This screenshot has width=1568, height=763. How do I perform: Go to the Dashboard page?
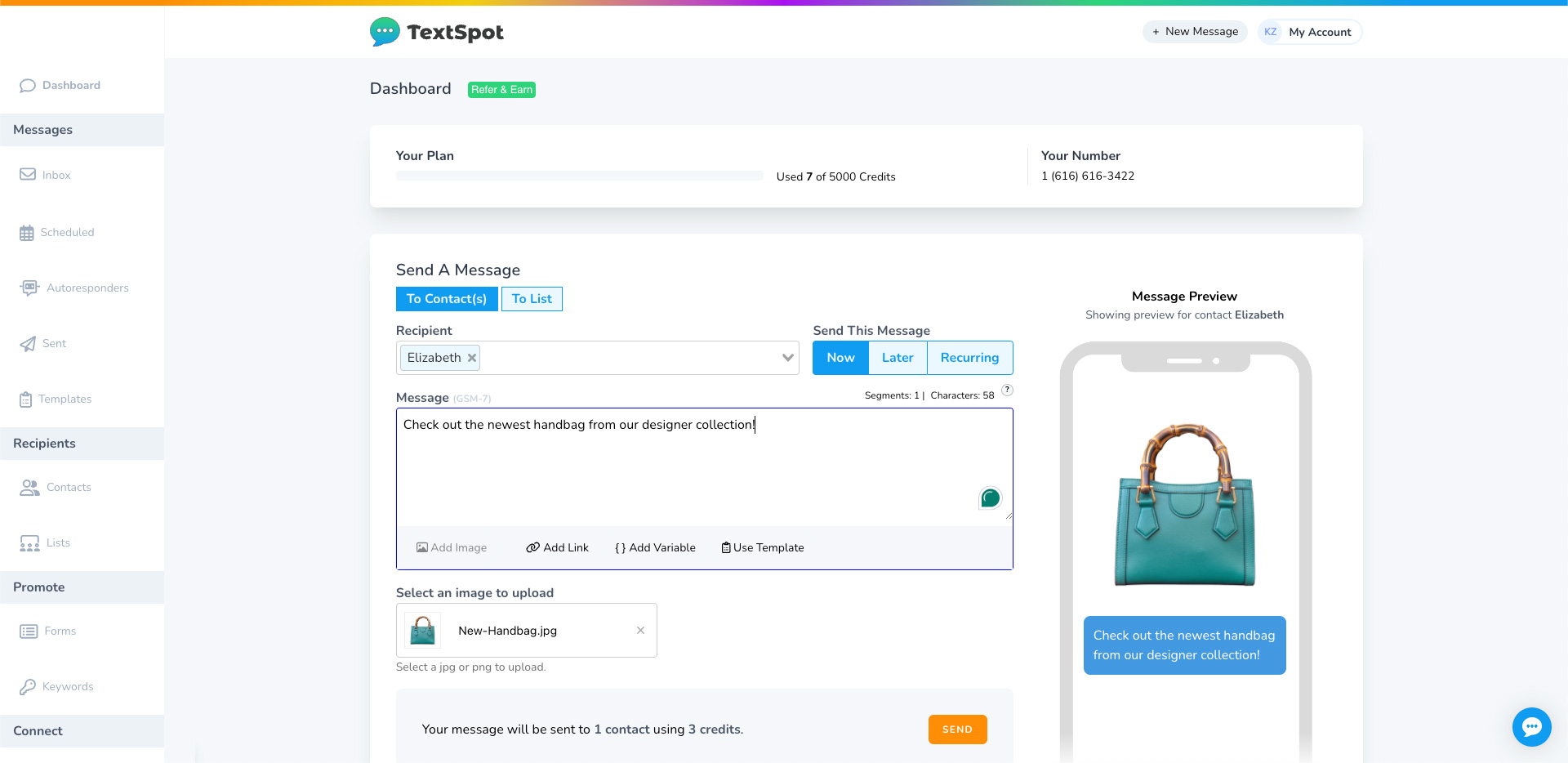(x=70, y=85)
